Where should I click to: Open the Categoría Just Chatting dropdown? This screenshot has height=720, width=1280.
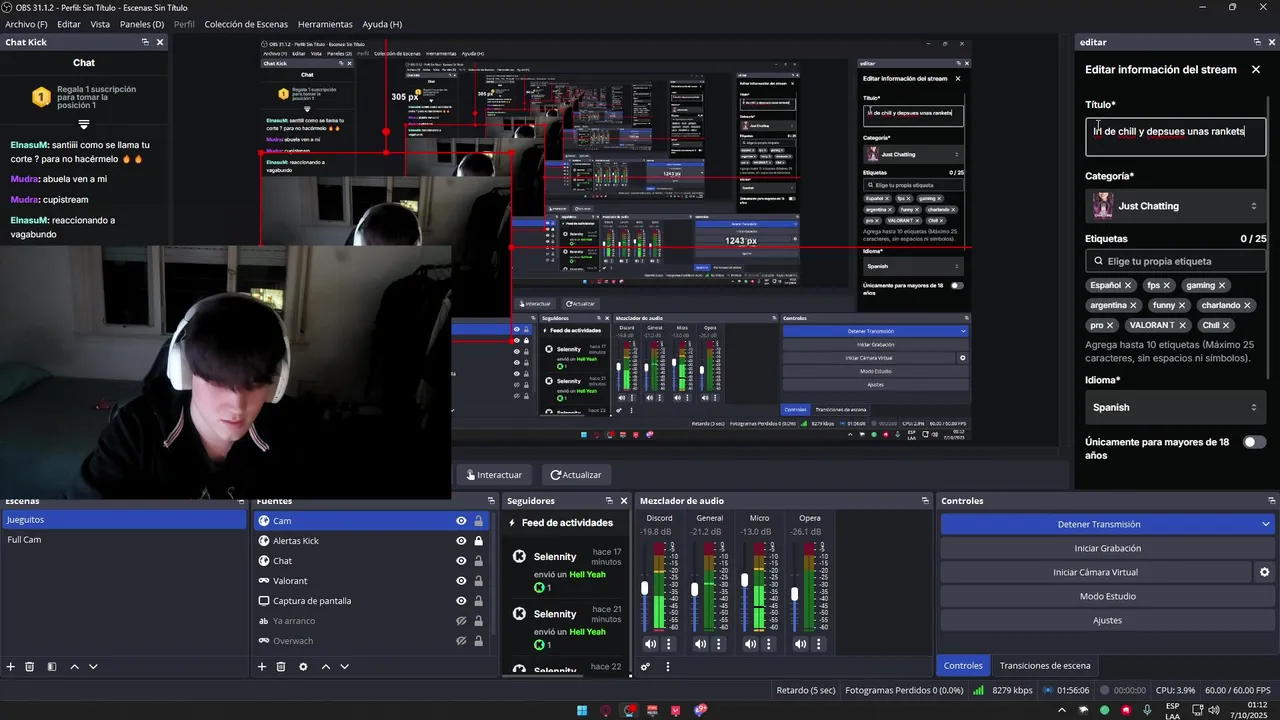[1175, 206]
